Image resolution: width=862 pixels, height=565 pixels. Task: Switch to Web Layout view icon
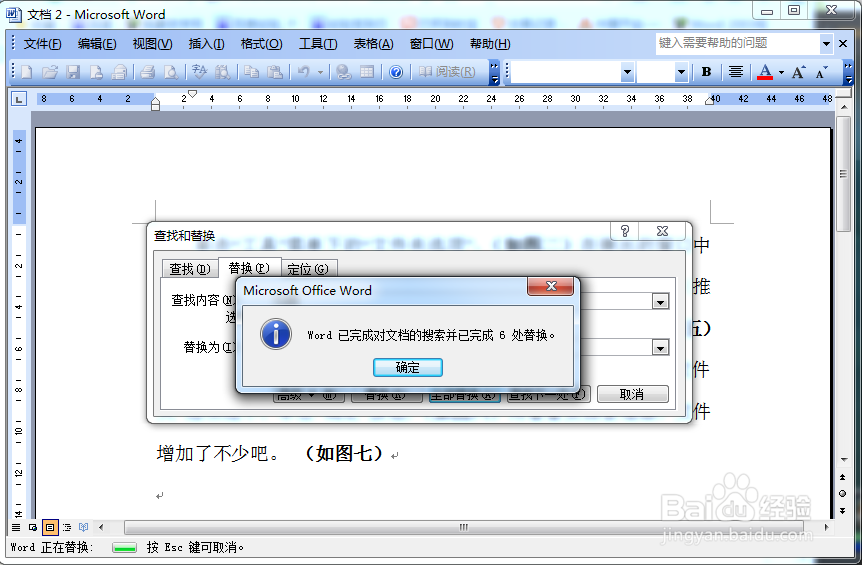33,528
